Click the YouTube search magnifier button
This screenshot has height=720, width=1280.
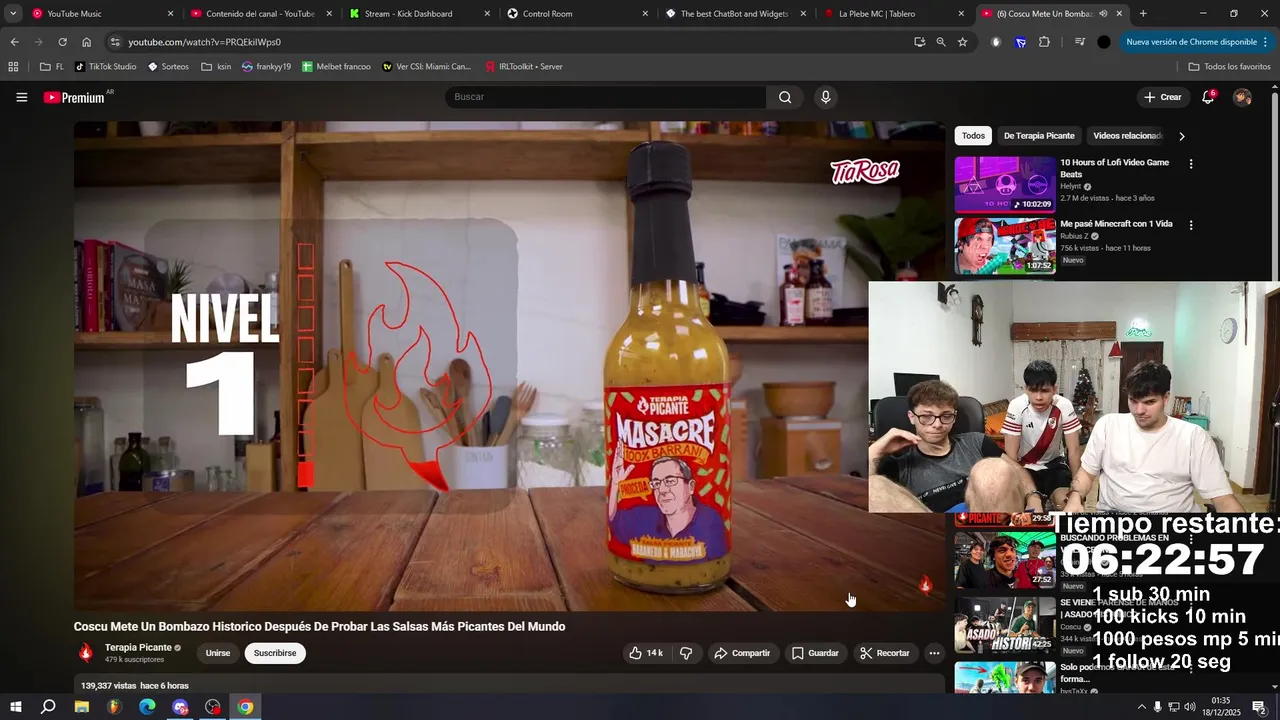pos(785,97)
